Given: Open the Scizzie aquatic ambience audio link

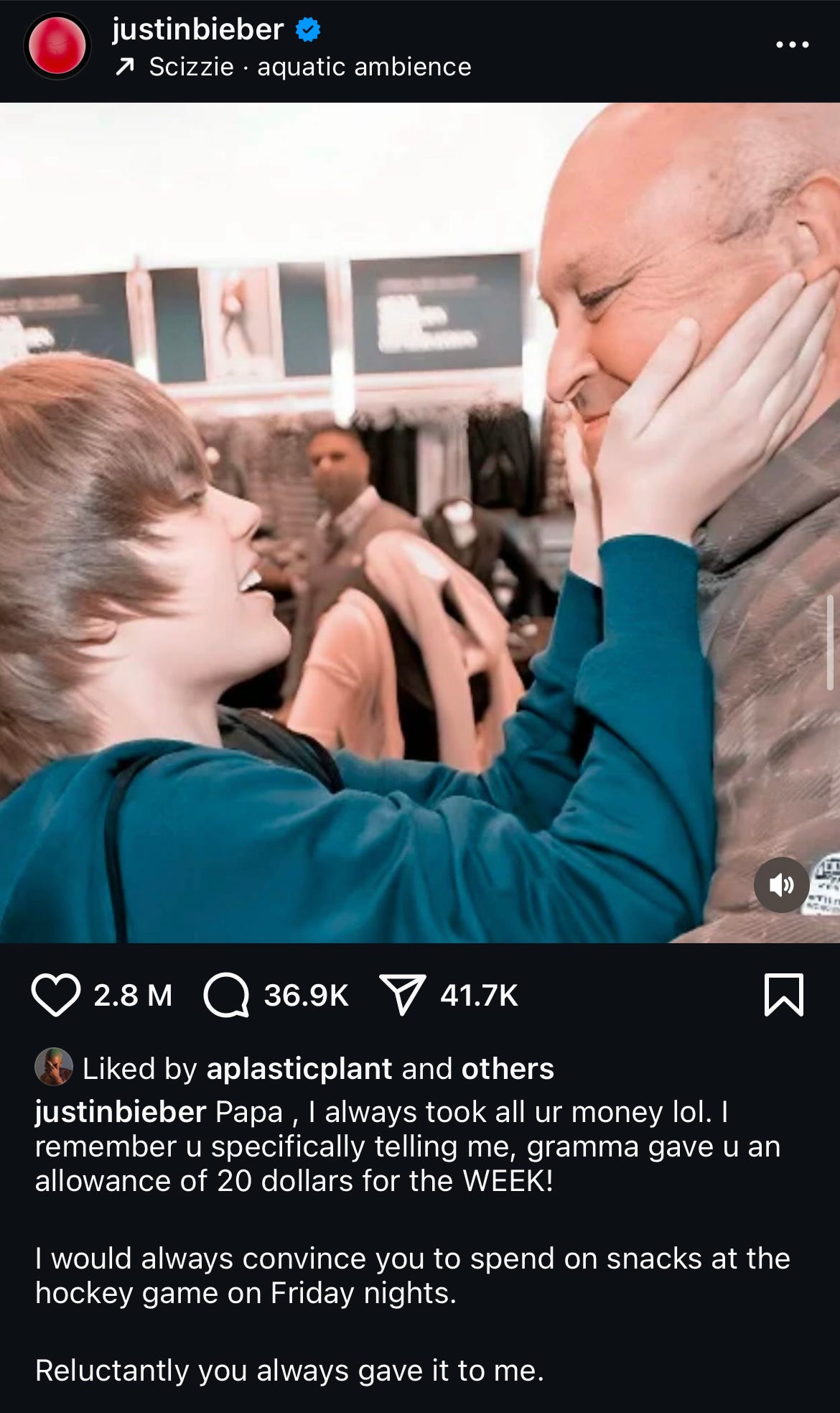Looking at the screenshot, I should 310,67.
